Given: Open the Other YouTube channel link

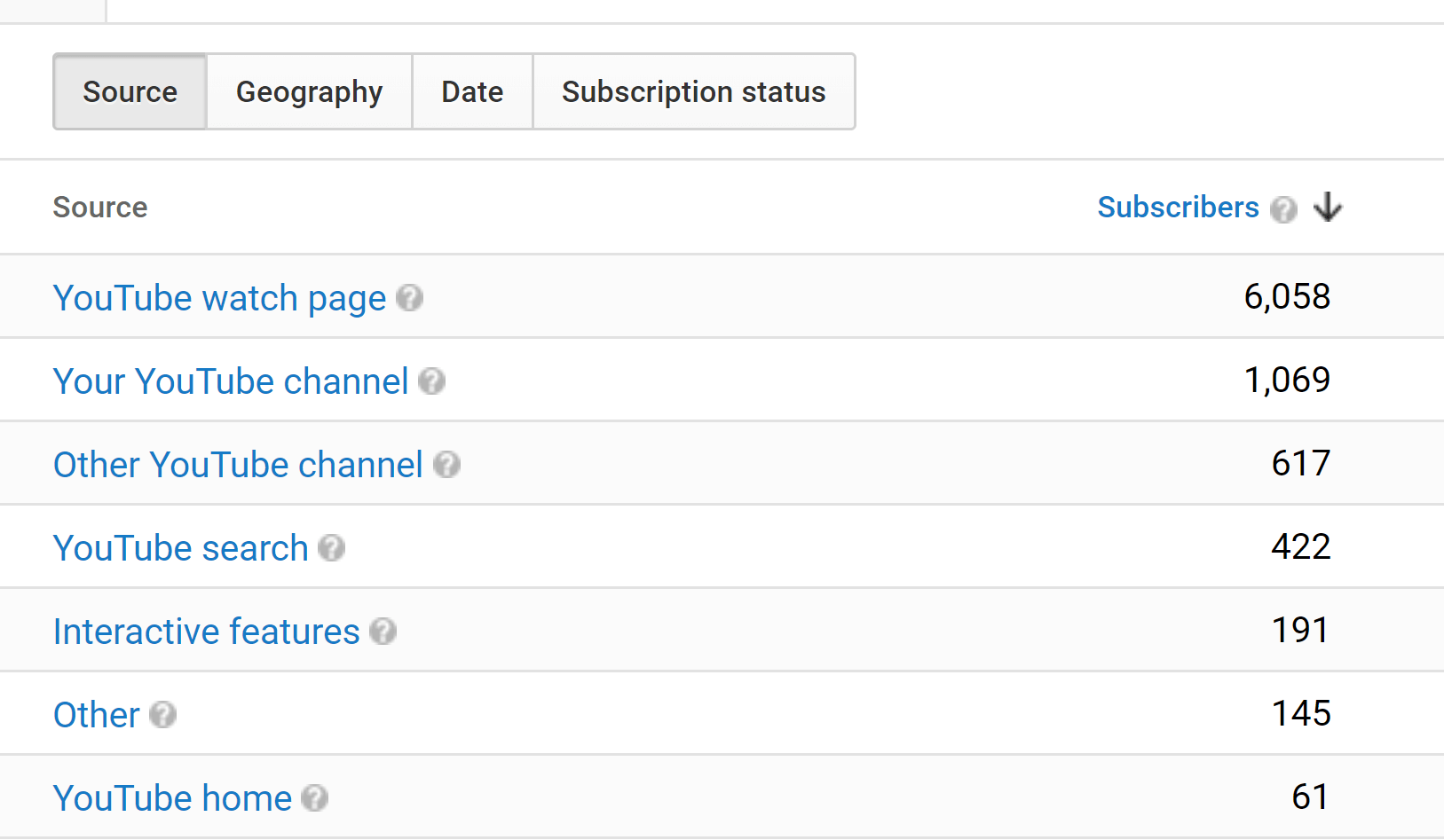Looking at the screenshot, I should (x=238, y=465).
